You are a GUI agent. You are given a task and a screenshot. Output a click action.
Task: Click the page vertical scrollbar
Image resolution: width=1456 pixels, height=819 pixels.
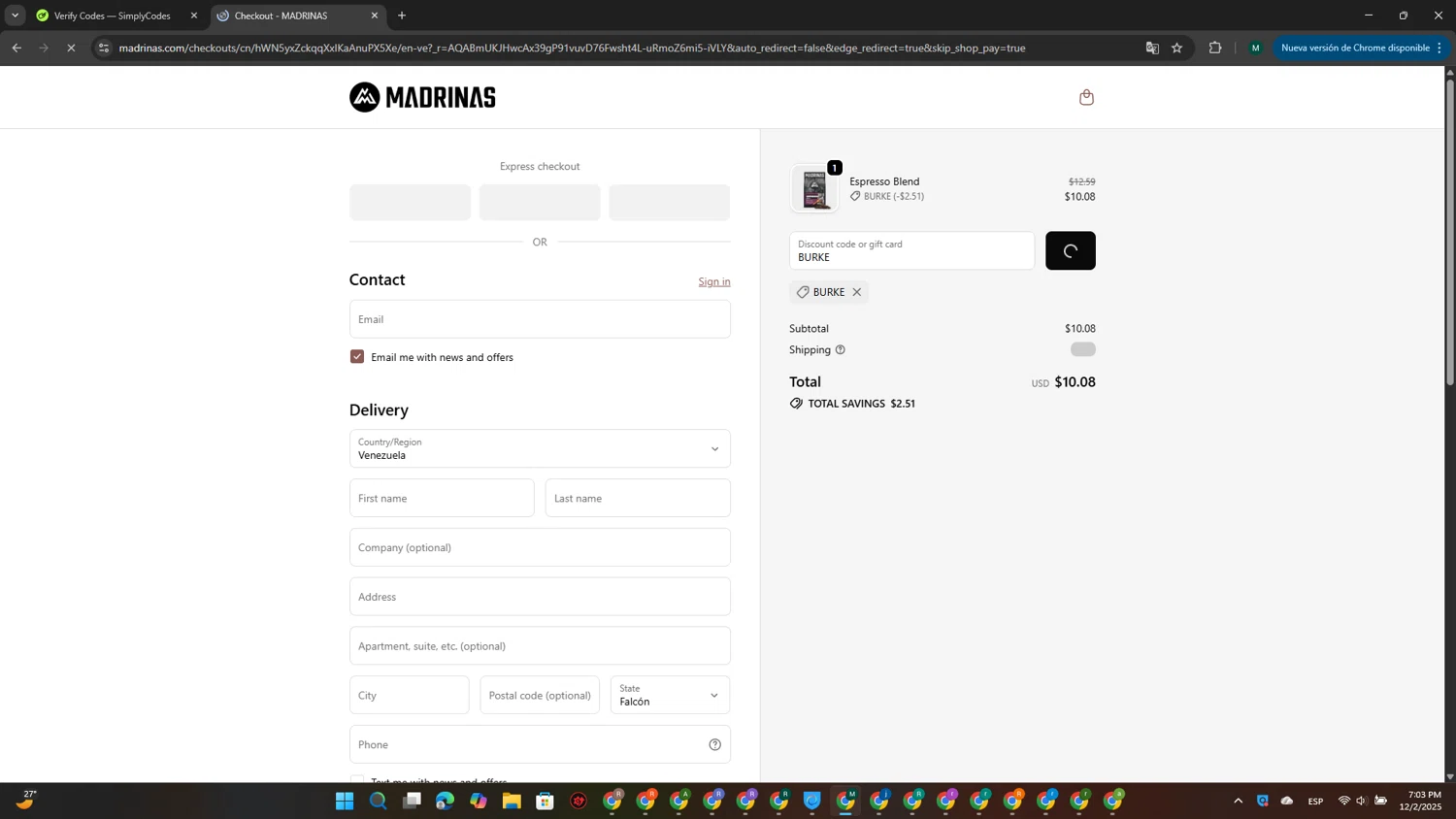pos(1450,232)
